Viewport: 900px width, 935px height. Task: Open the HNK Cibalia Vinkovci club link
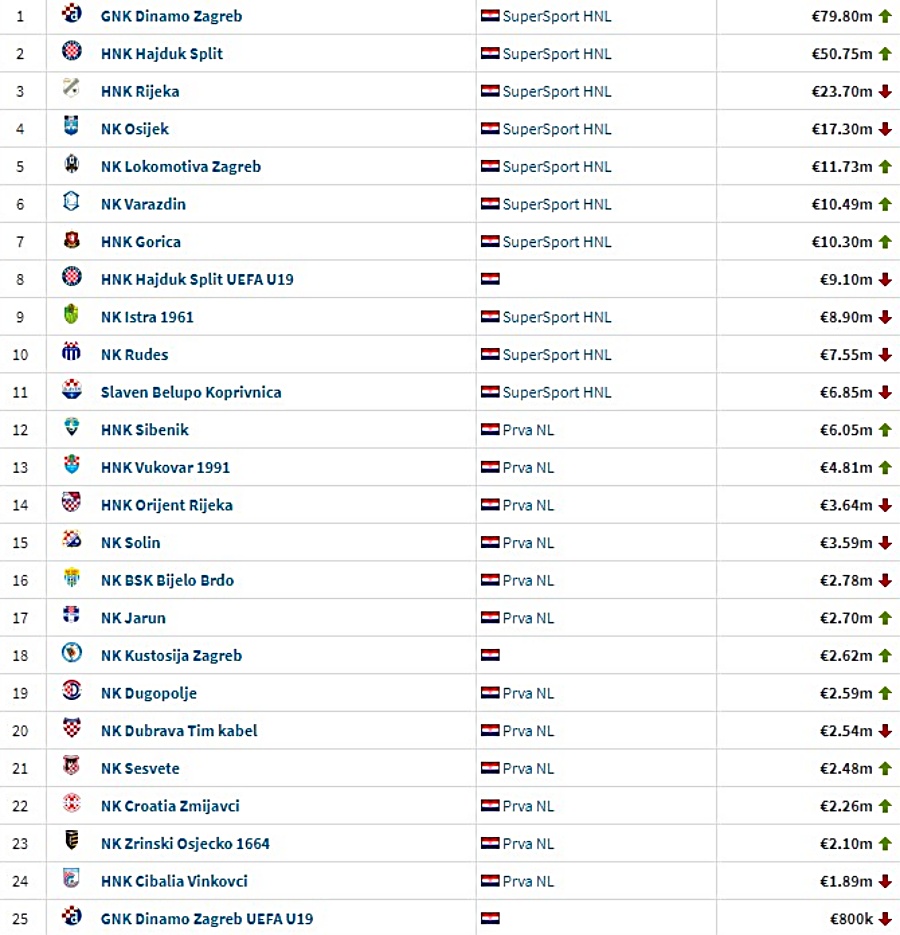[174, 881]
